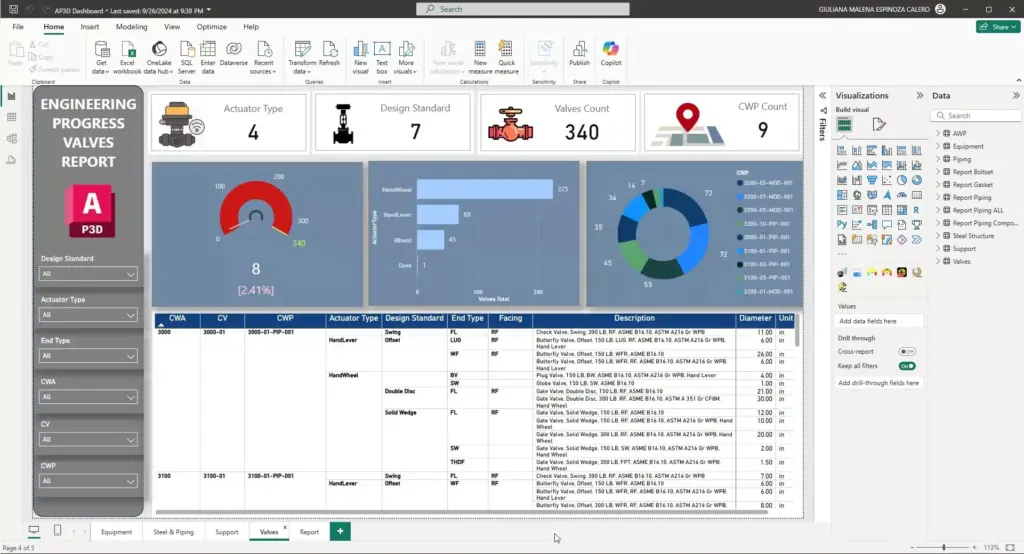Add a new report page

[x=340, y=531]
